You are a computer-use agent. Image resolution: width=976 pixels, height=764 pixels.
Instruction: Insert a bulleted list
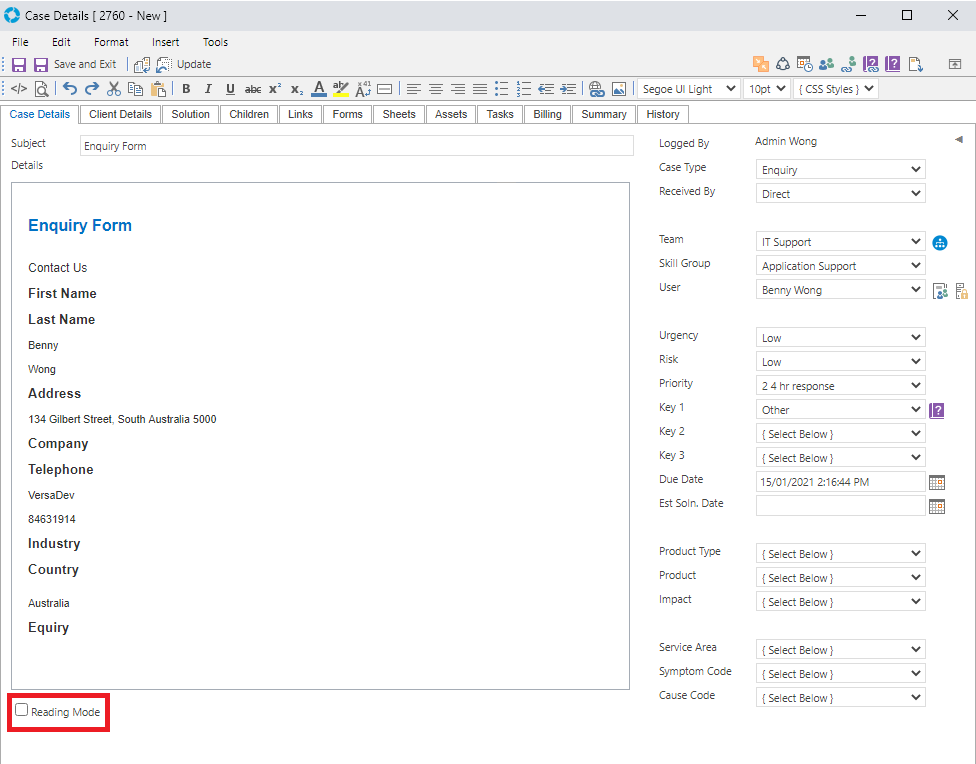(x=502, y=89)
